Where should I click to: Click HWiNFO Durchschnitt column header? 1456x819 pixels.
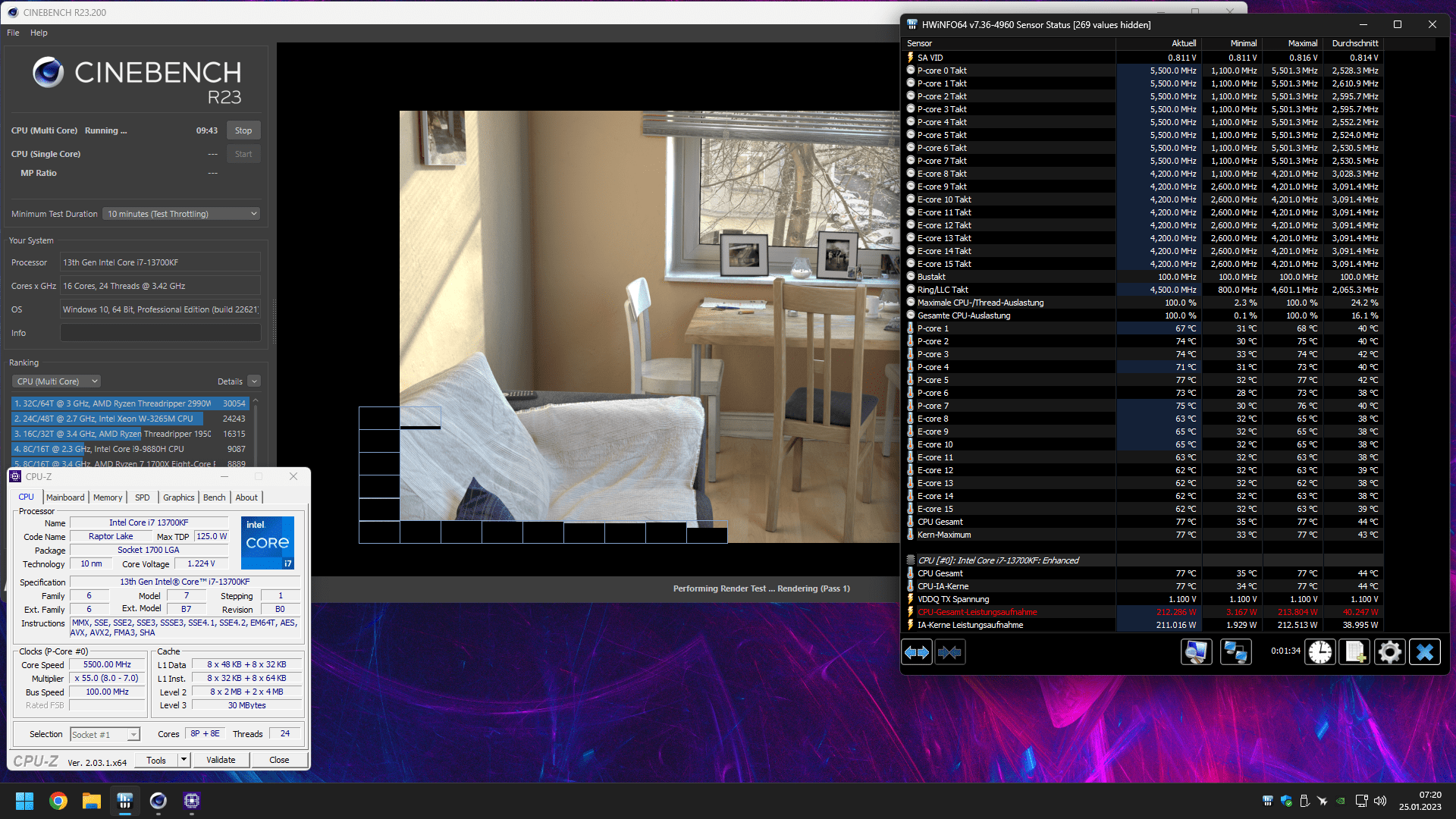pyautogui.click(x=1354, y=43)
